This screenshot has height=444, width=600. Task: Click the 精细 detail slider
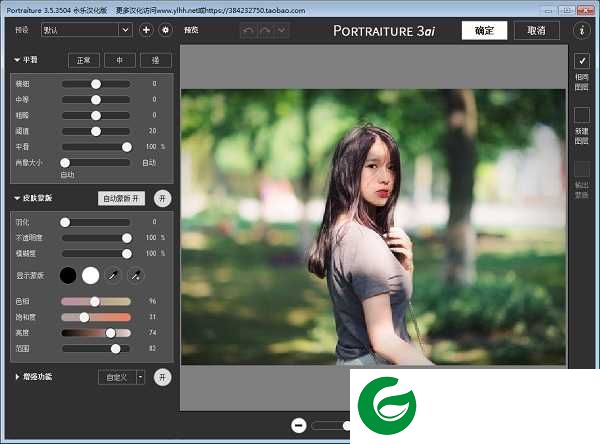point(96,84)
